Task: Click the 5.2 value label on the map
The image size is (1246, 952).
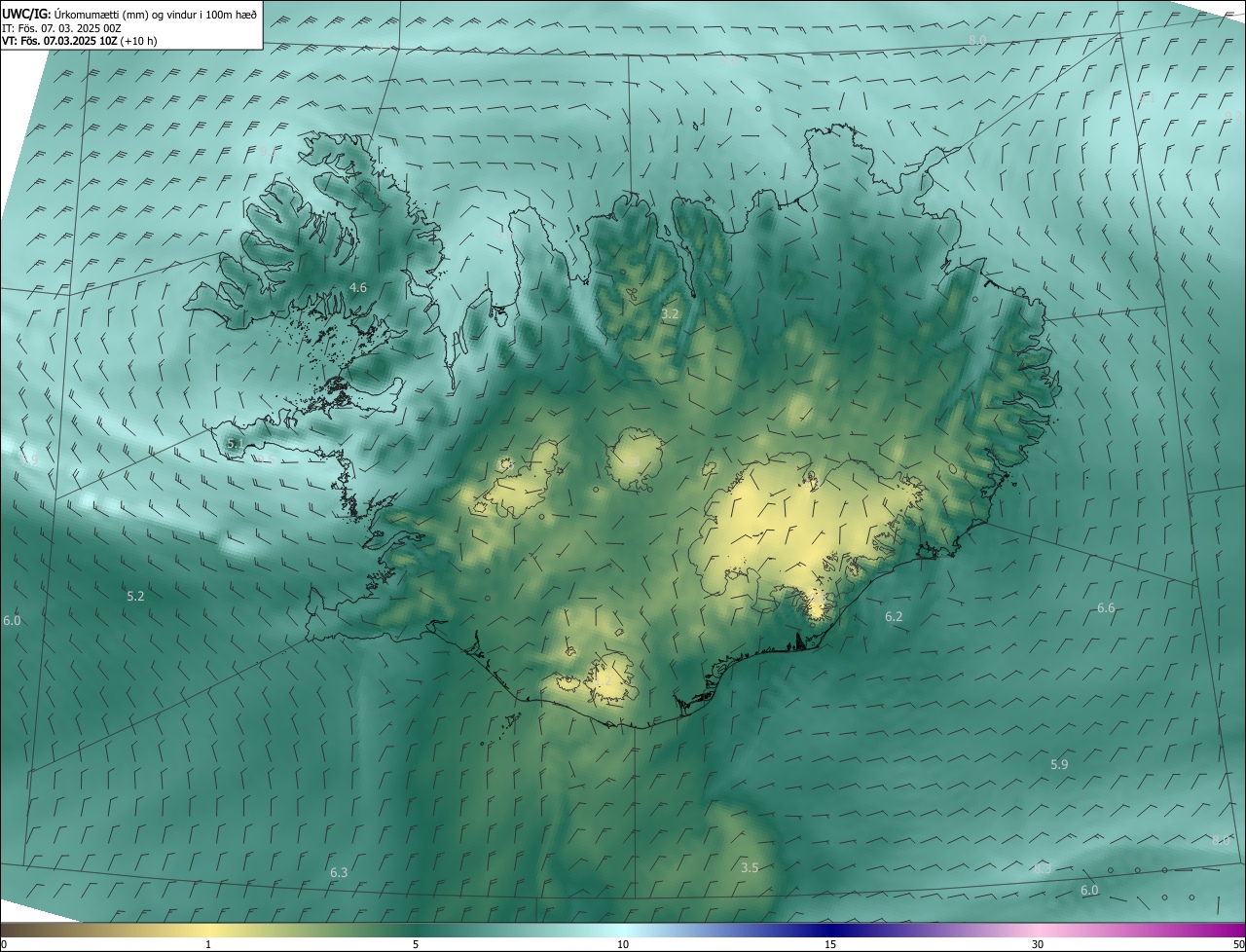Action: 135,595
